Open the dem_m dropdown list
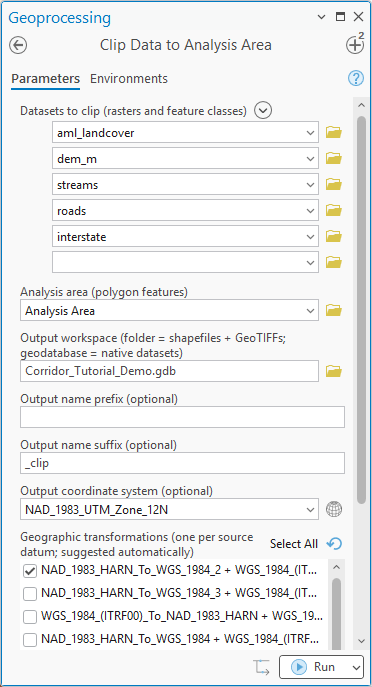This screenshot has width=372, height=687. pos(311,159)
